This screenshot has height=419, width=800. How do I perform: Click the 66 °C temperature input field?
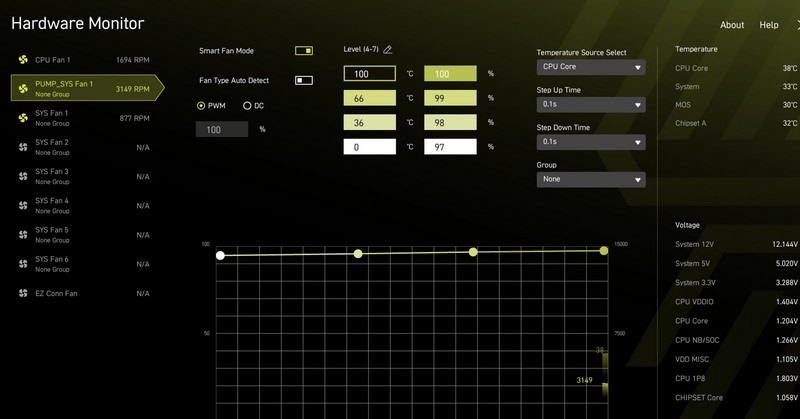click(369, 98)
